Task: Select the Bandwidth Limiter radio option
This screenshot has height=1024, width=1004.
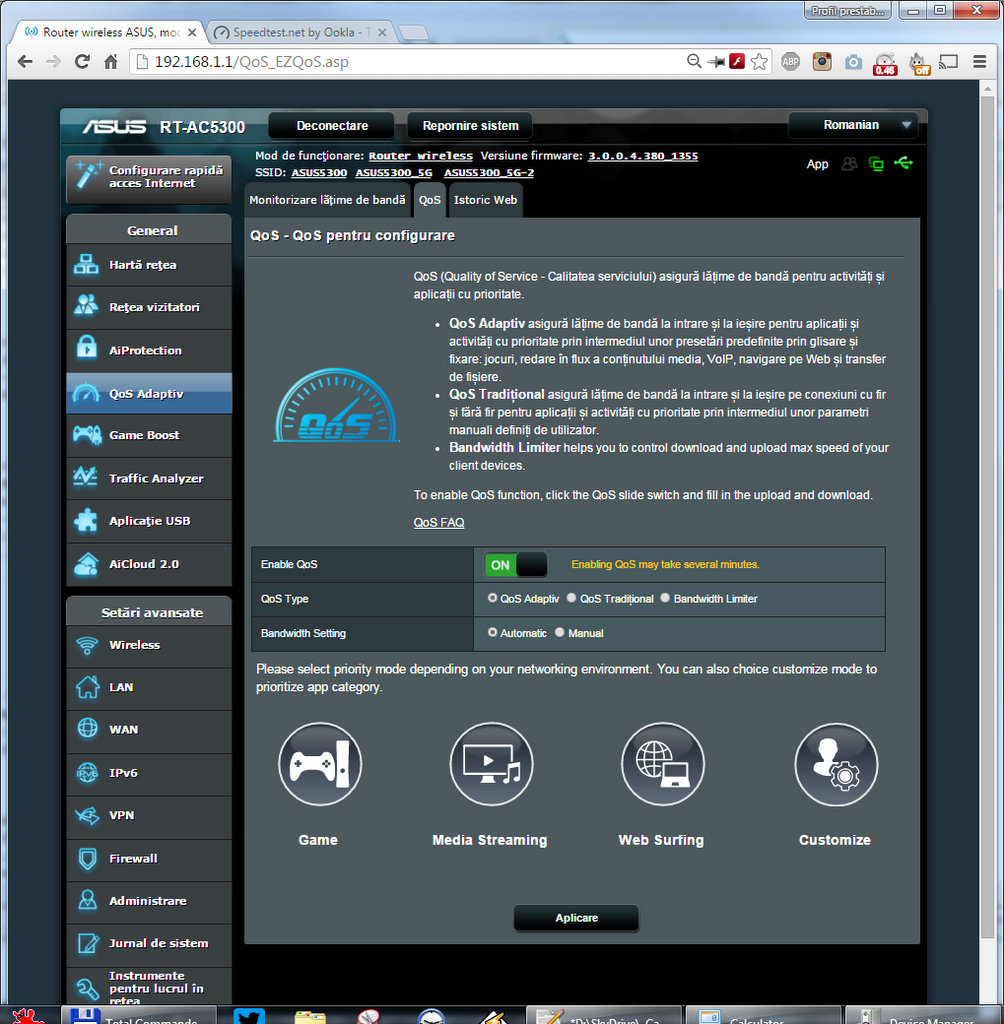Action: [665, 599]
